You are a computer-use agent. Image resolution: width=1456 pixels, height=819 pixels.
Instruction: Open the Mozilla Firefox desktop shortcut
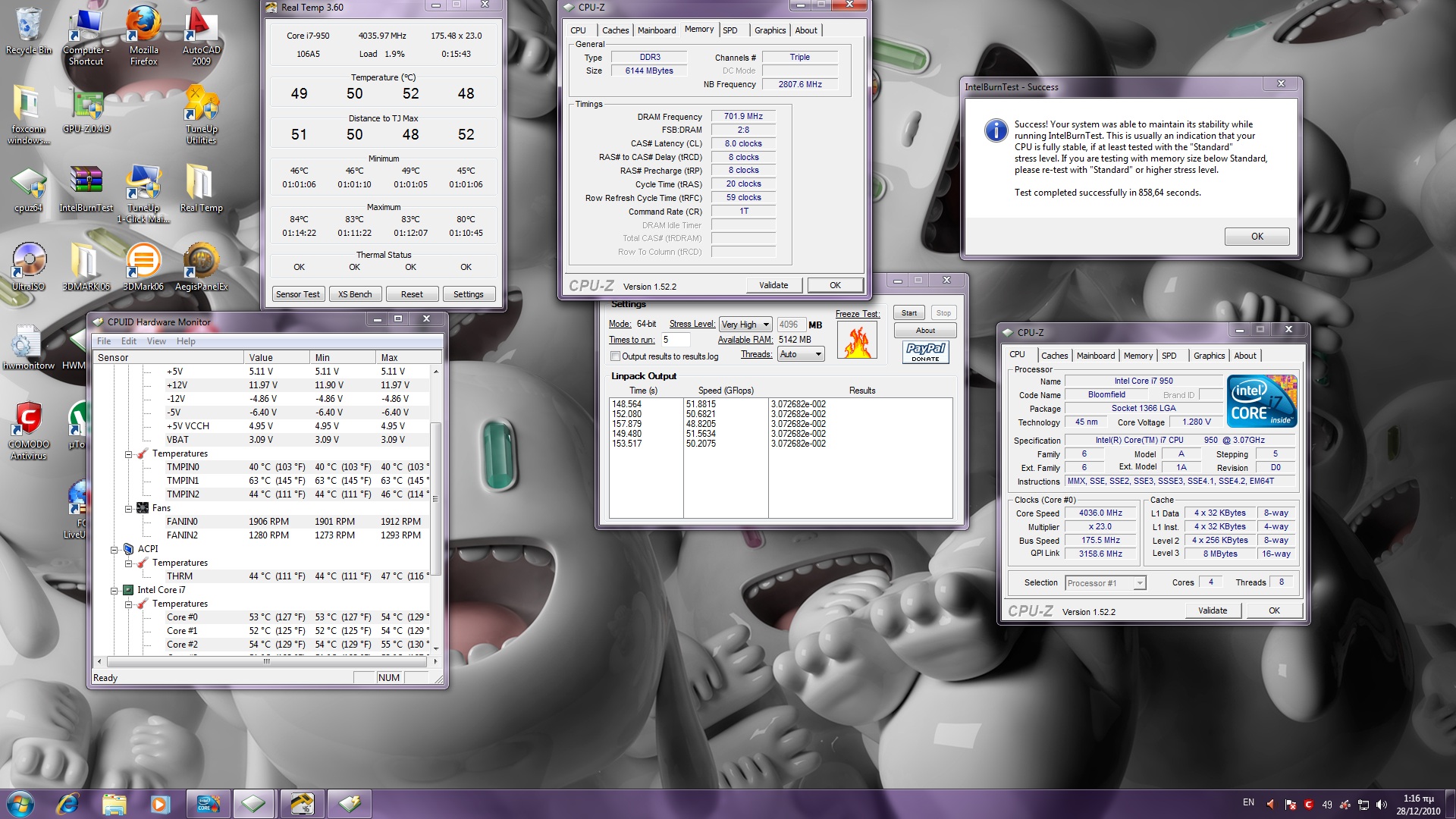tap(143, 34)
